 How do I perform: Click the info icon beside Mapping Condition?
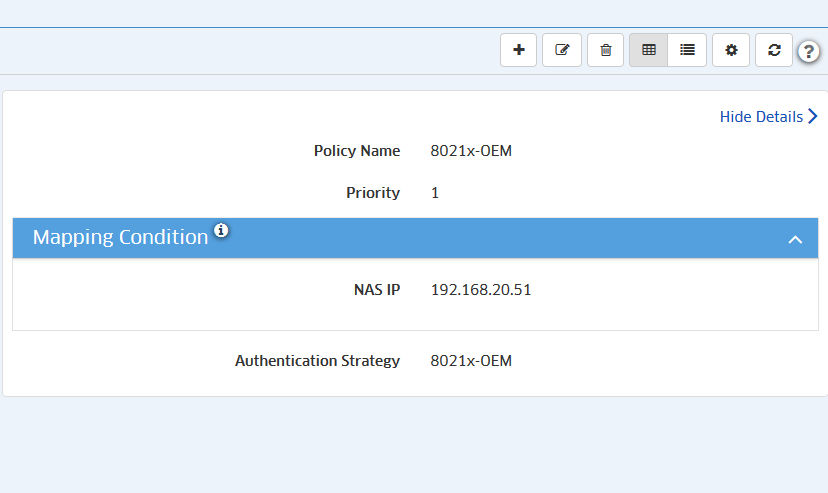click(221, 231)
